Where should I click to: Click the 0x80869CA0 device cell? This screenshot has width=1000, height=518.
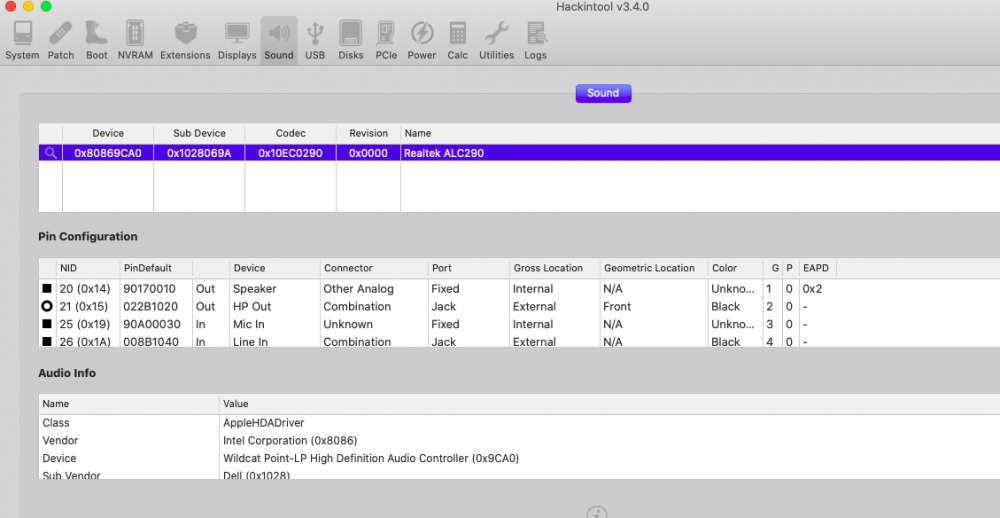click(108, 153)
